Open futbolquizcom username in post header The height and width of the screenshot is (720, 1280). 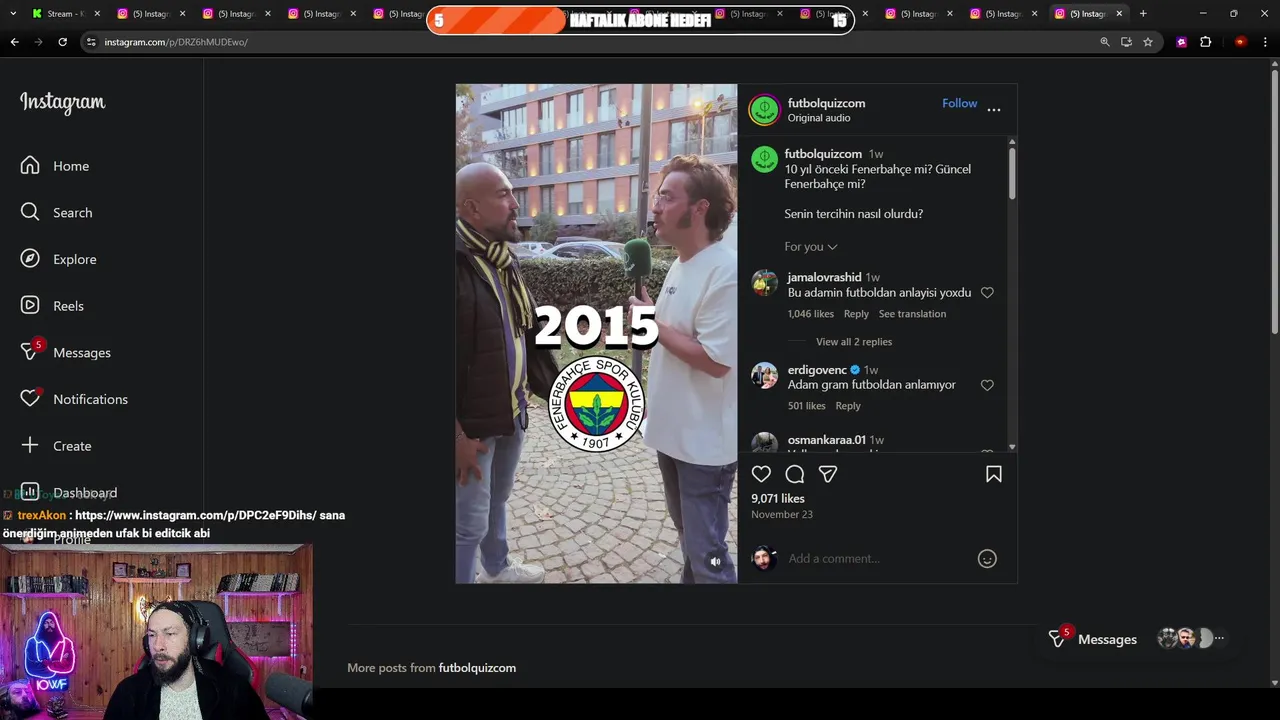[x=826, y=103]
